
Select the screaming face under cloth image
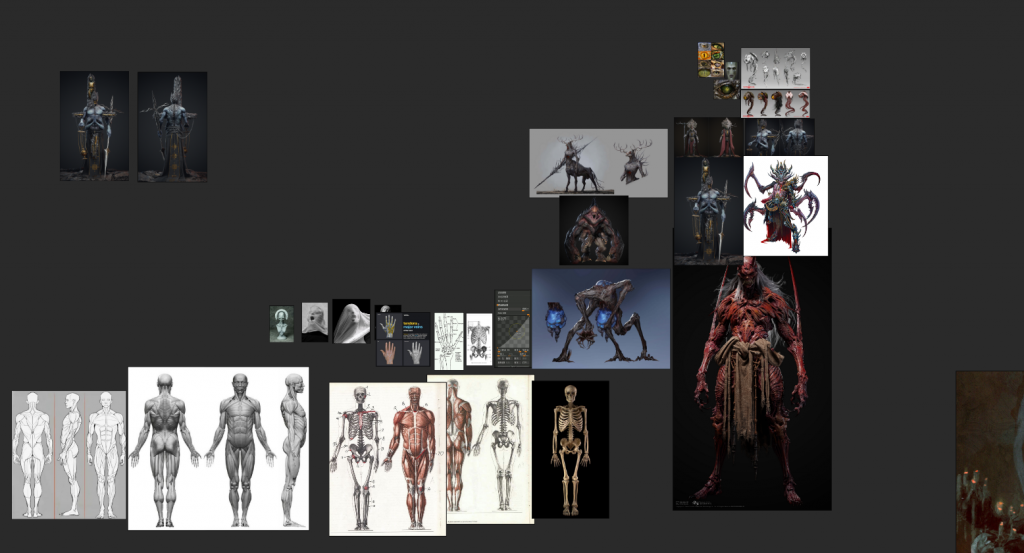315,322
